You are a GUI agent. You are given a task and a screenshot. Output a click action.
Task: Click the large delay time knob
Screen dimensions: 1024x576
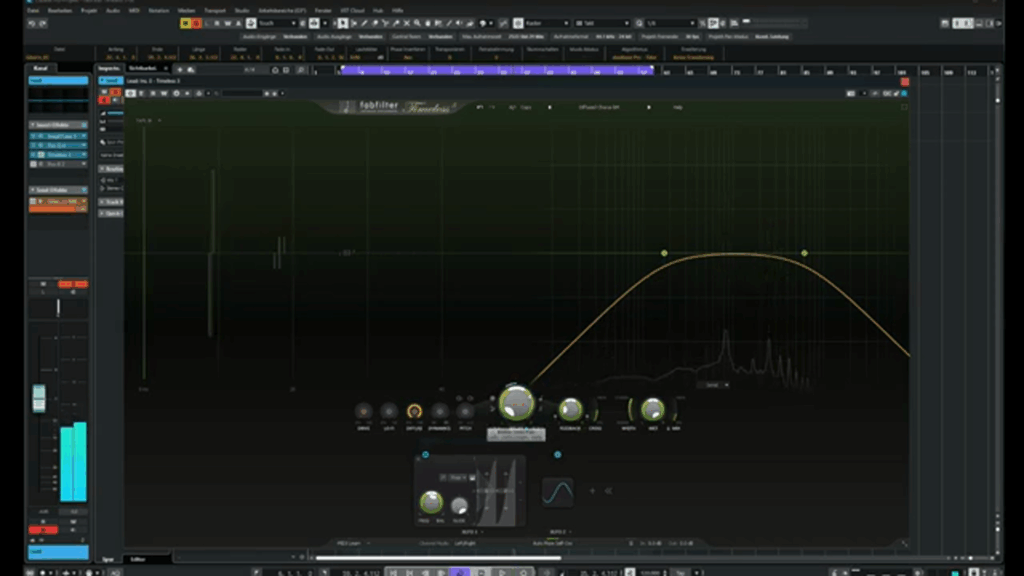click(x=516, y=403)
